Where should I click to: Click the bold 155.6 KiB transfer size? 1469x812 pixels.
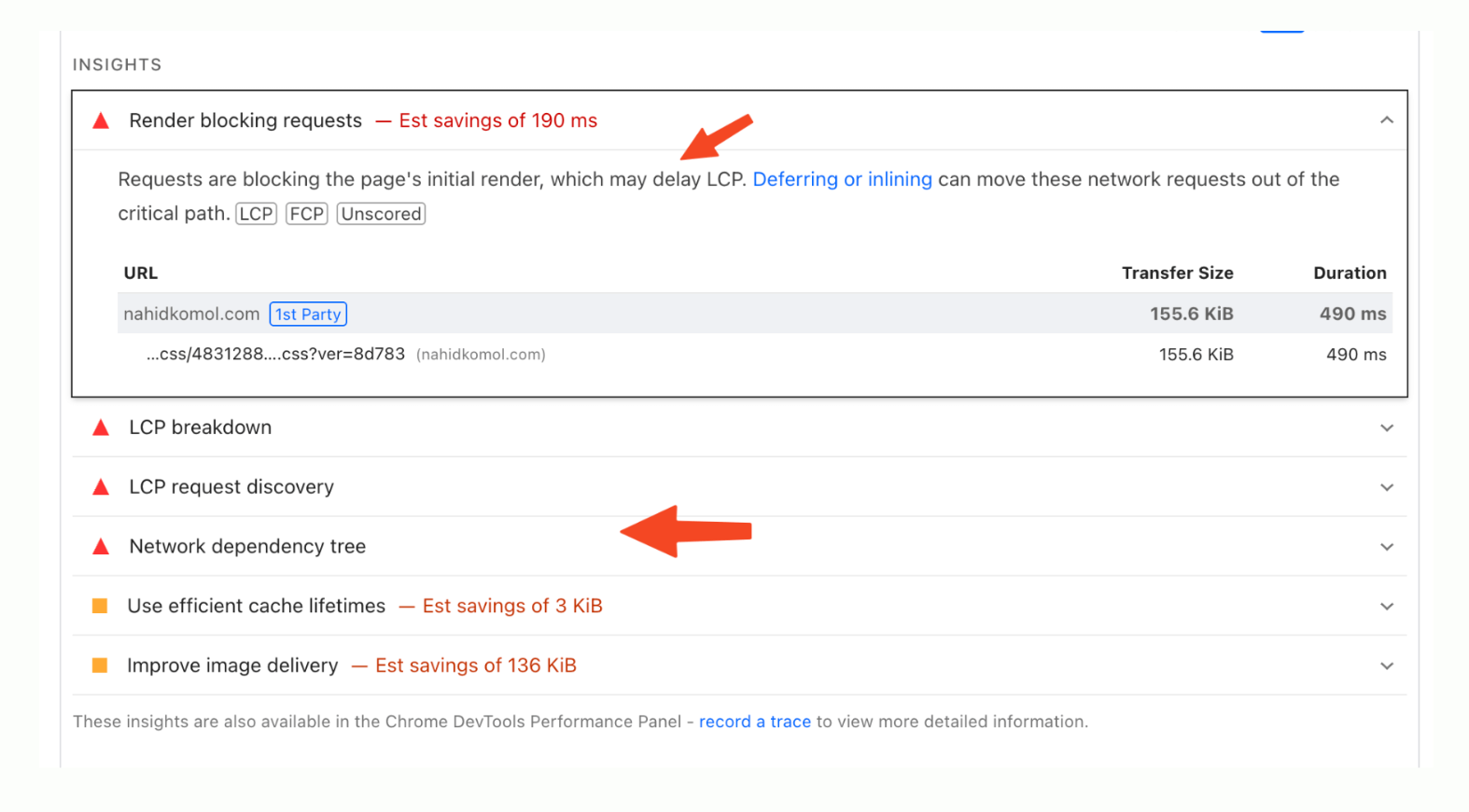click(1192, 315)
